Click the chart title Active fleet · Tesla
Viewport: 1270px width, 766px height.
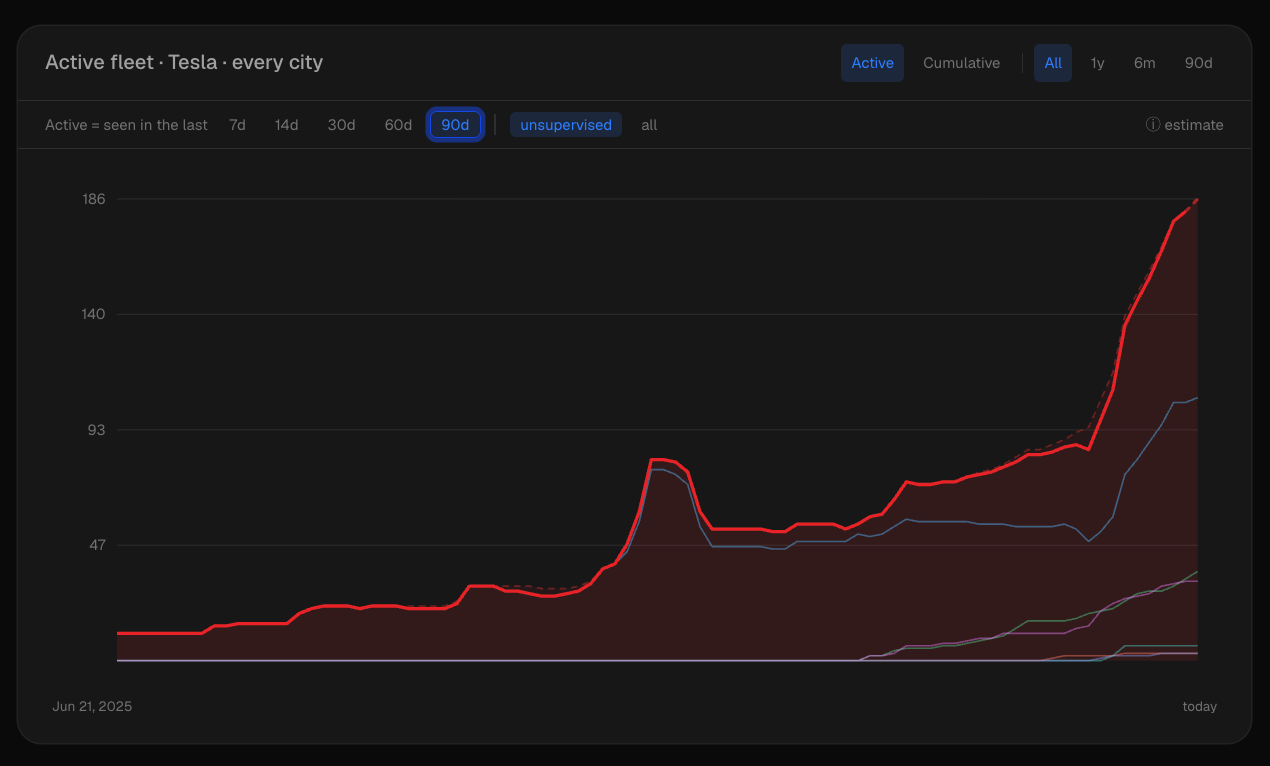tap(184, 62)
